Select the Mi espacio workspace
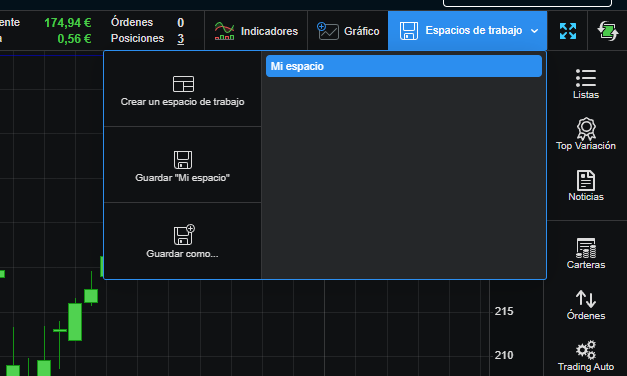Image resolution: width=627 pixels, height=376 pixels. (x=404, y=66)
